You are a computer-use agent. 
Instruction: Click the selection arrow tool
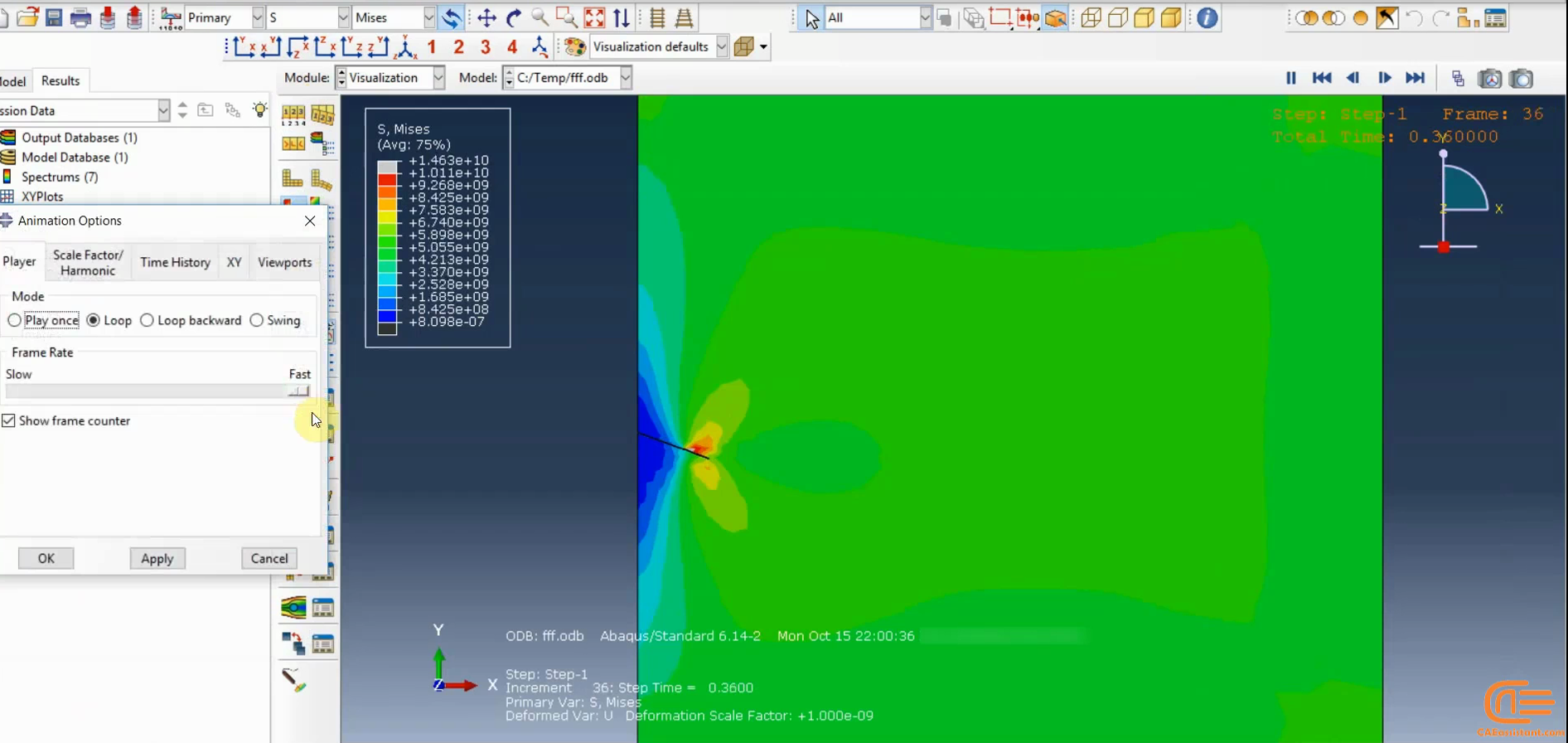pos(812,17)
